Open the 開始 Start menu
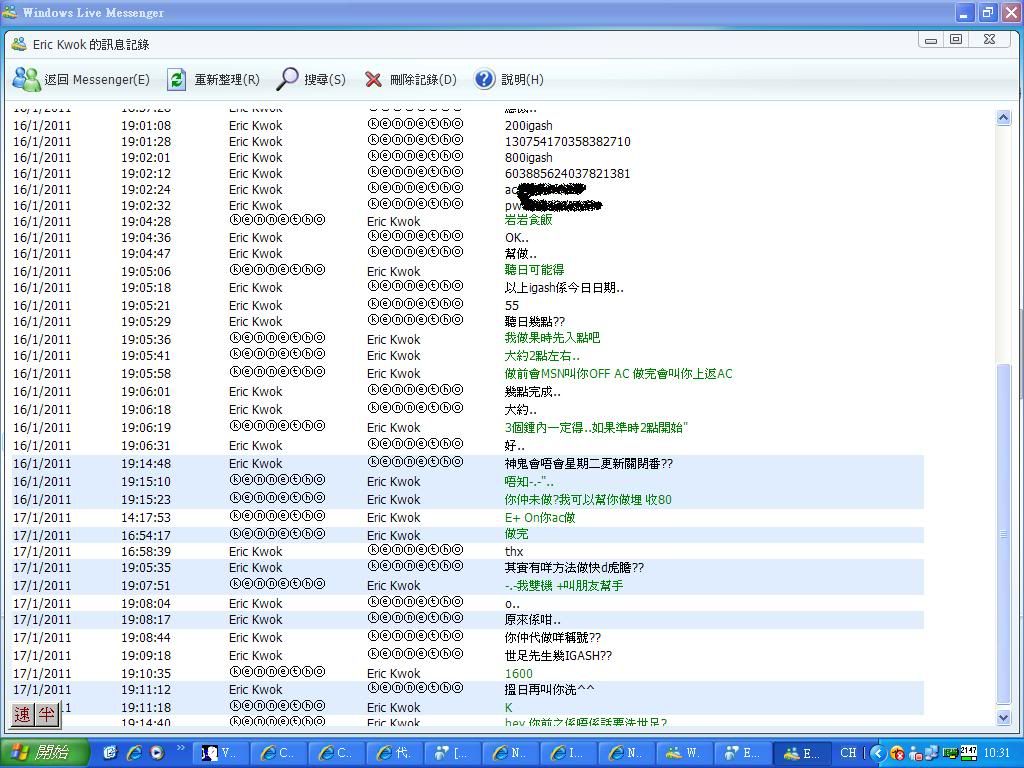The image size is (1024, 768). click(44, 753)
